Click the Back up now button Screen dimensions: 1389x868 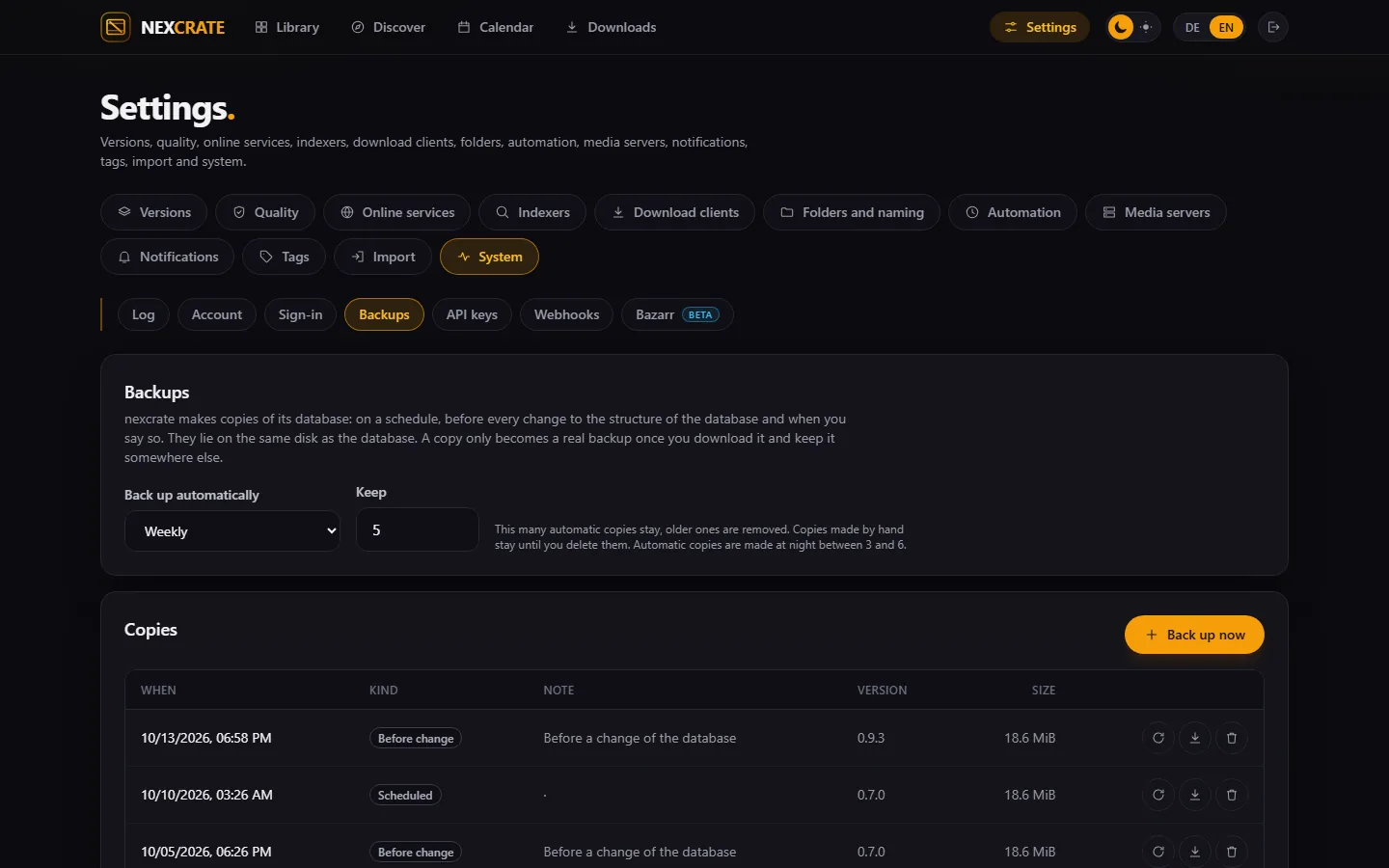1194,635
